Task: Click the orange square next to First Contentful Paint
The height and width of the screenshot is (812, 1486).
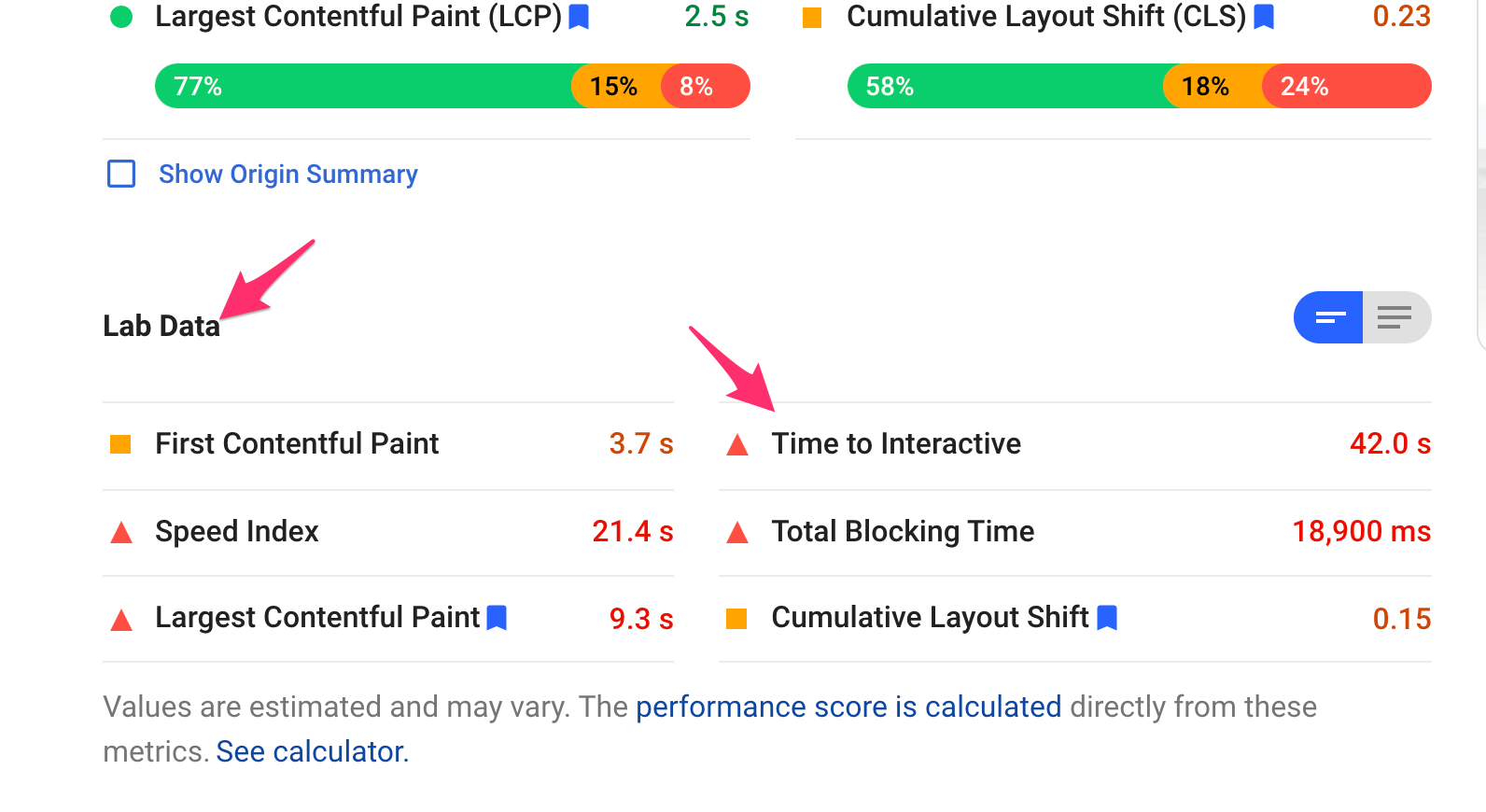Action: pos(120,444)
